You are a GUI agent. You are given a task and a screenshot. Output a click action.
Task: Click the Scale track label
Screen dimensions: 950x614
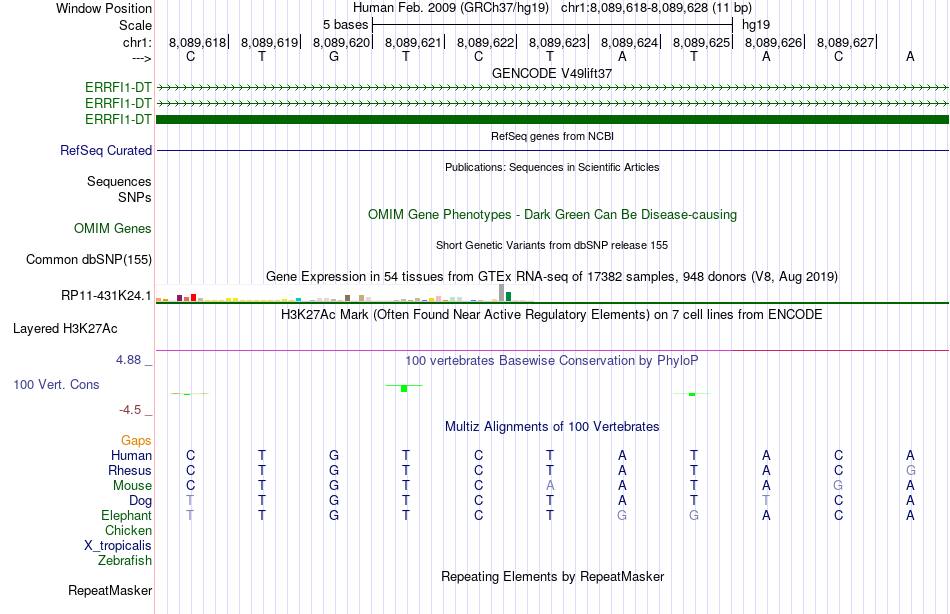point(135,25)
